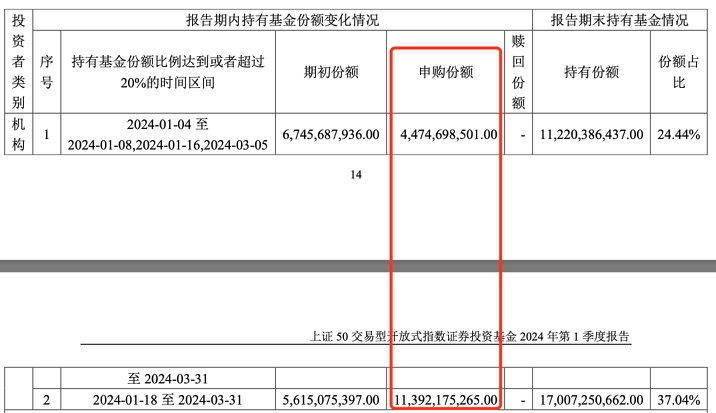Select report title 上证50交易型开放式指数证券投资基金

pos(412,337)
